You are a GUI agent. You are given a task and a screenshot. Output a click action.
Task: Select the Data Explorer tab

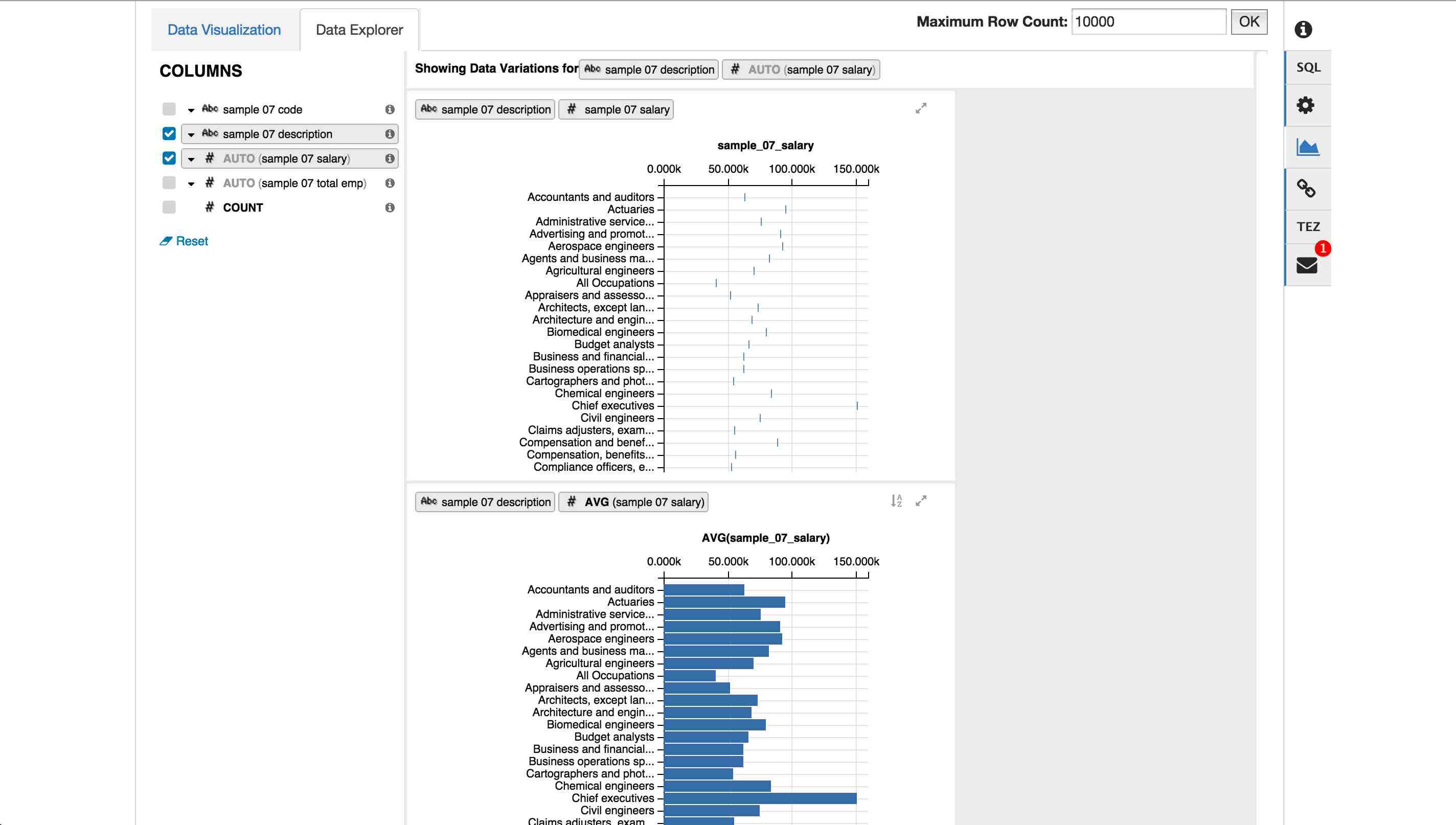[x=359, y=30]
